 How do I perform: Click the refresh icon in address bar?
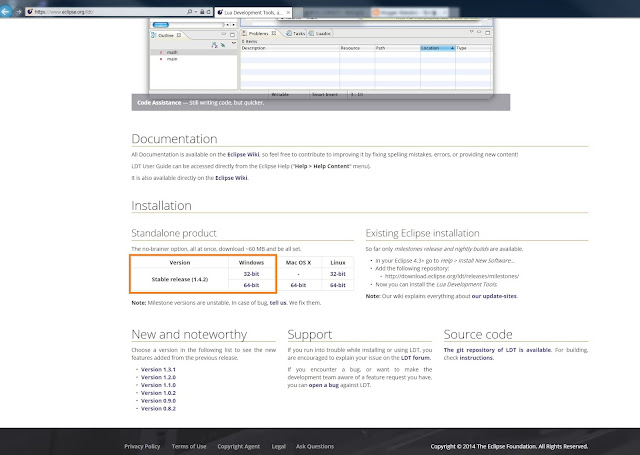[x=209, y=12]
